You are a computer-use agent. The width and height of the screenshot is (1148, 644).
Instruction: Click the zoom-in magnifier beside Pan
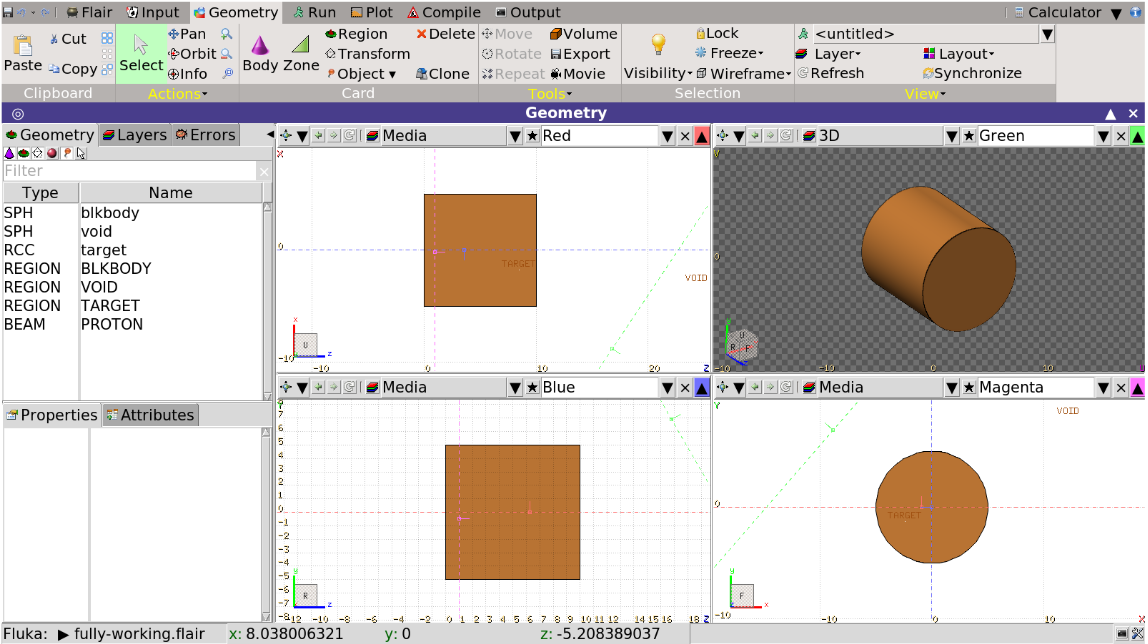pos(226,34)
